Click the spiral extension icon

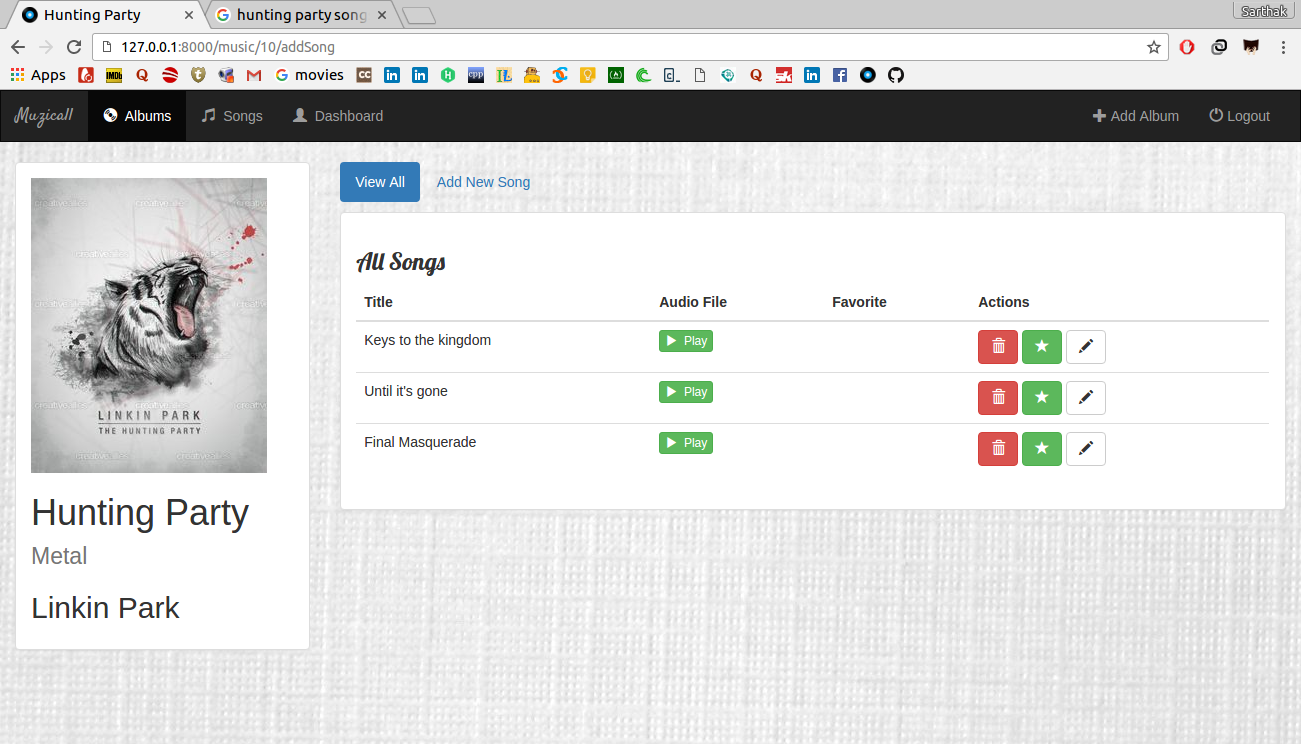pos(1219,47)
